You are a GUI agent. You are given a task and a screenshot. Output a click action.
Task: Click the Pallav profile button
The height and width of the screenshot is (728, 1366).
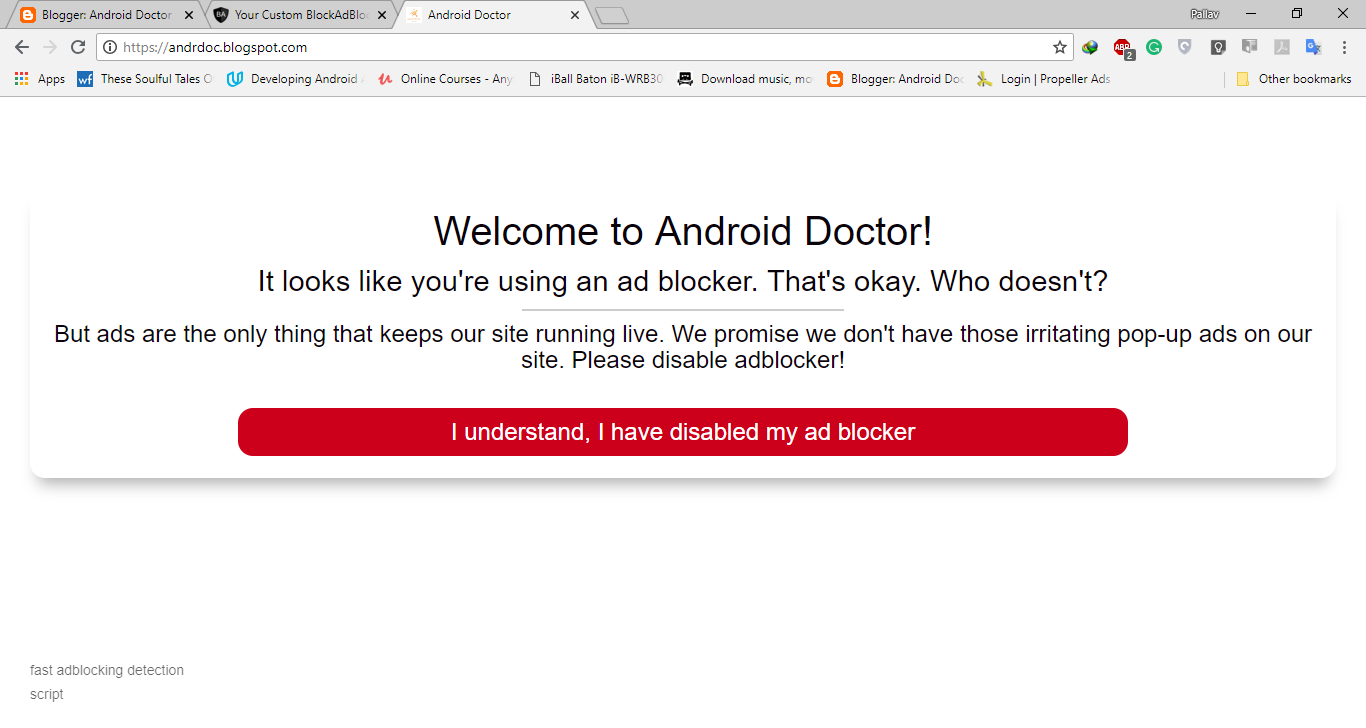coord(1204,14)
